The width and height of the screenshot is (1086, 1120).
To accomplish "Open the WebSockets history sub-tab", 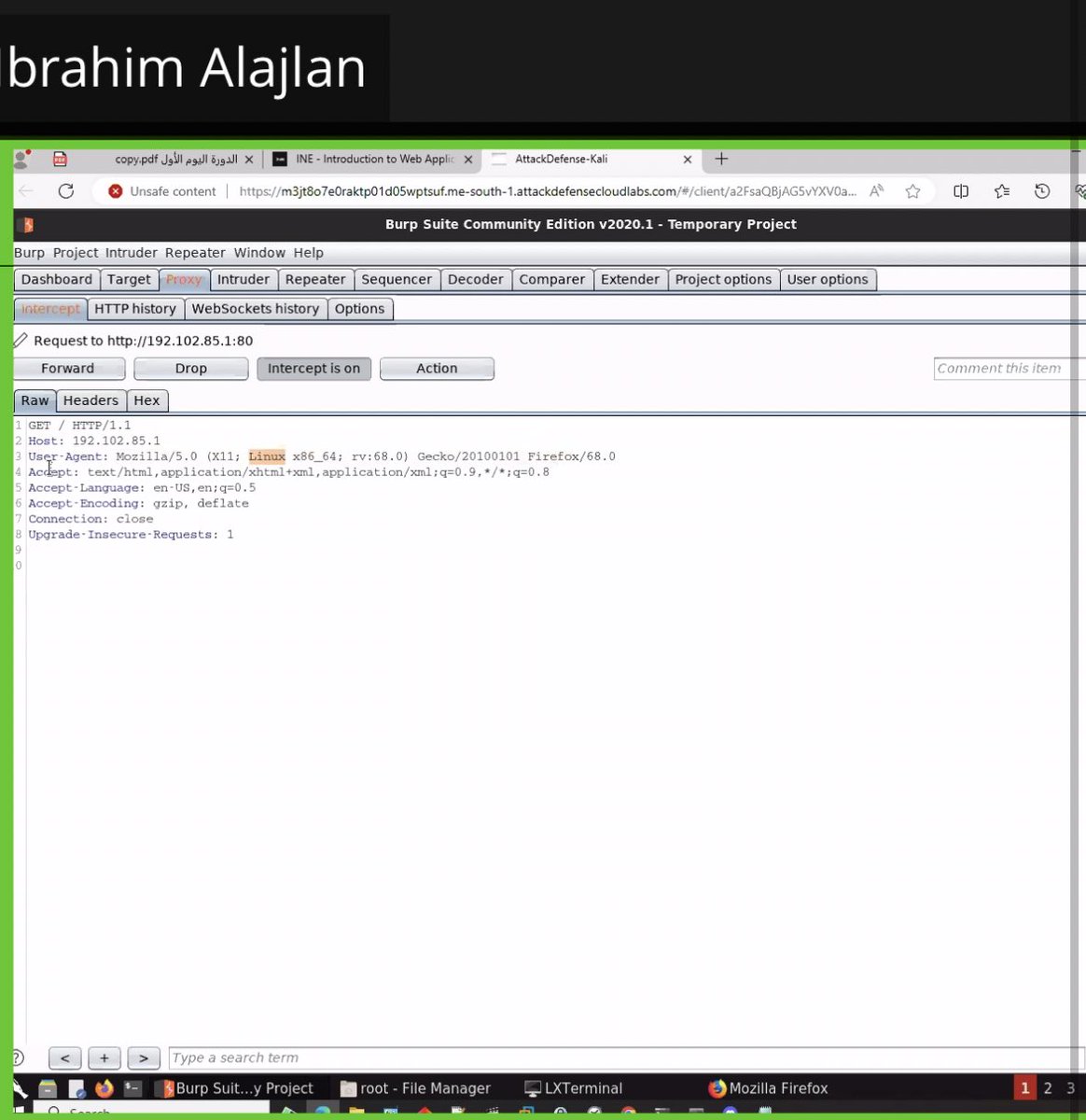I will pos(256,309).
